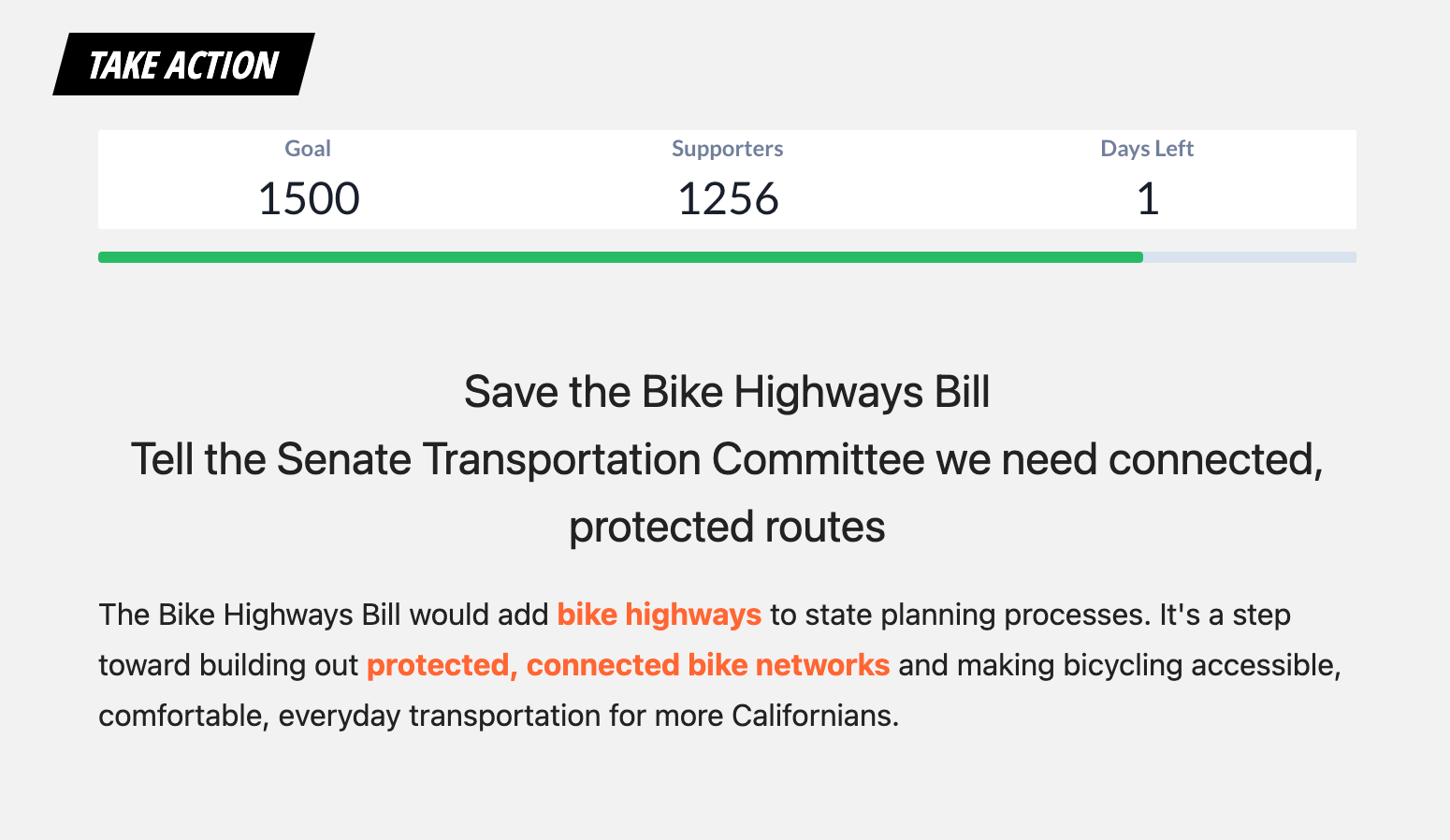The image size is (1450, 840).
Task: Click the 'protected routes' heading line
Action: [x=727, y=527]
